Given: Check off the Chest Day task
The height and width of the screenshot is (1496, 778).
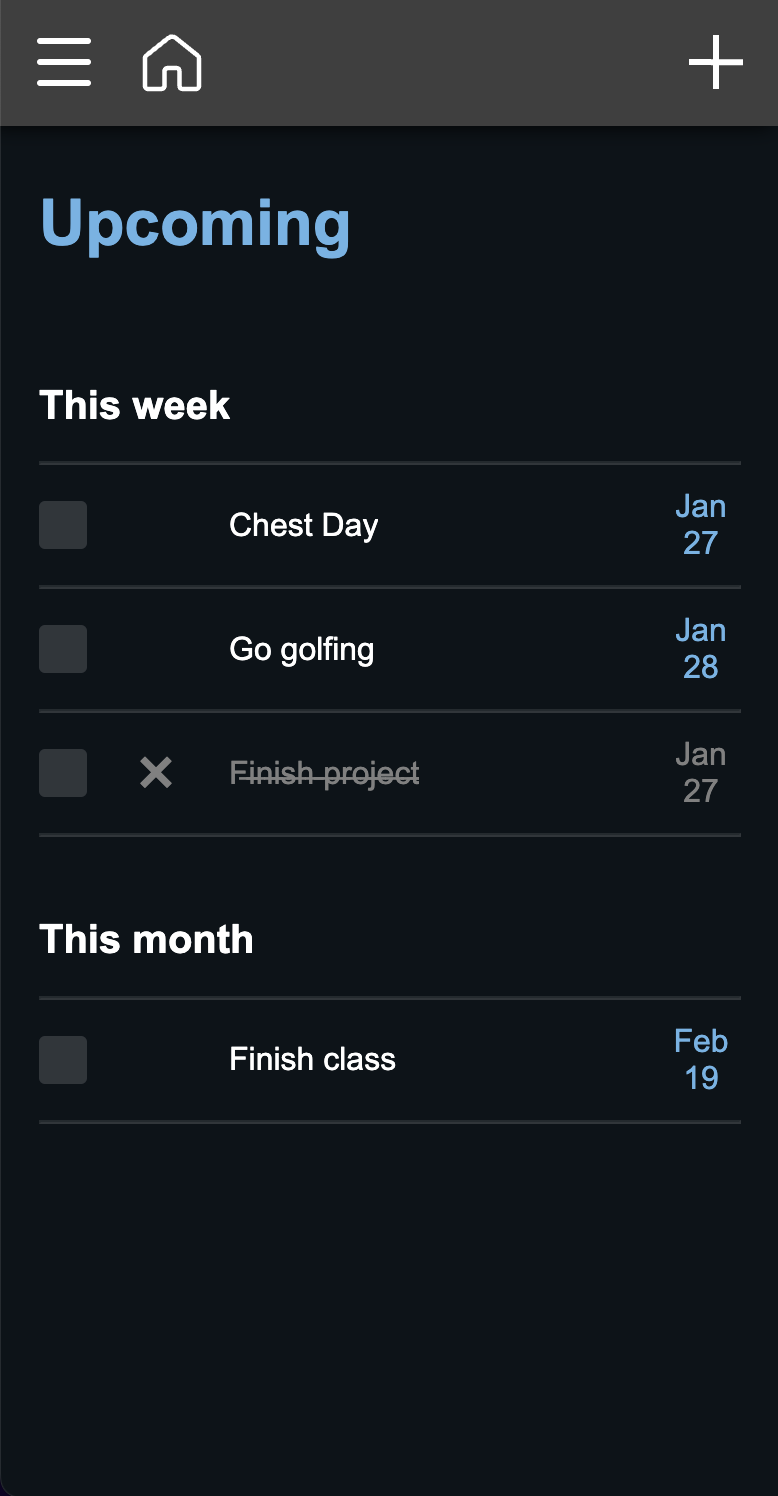Looking at the screenshot, I should (x=62, y=524).
